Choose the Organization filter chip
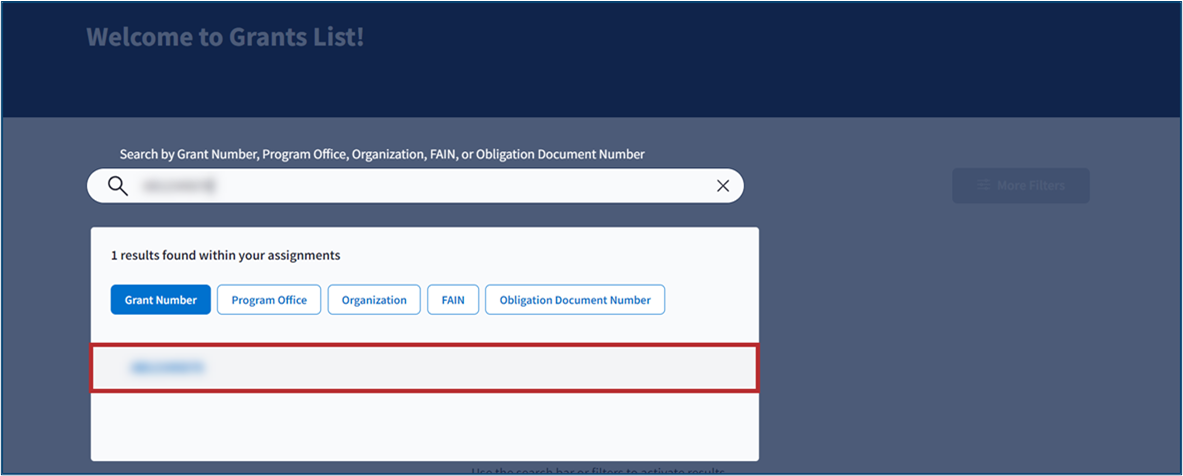The width and height of the screenshot is (1183, 476). pyautogui.click(x=374, y=300)
